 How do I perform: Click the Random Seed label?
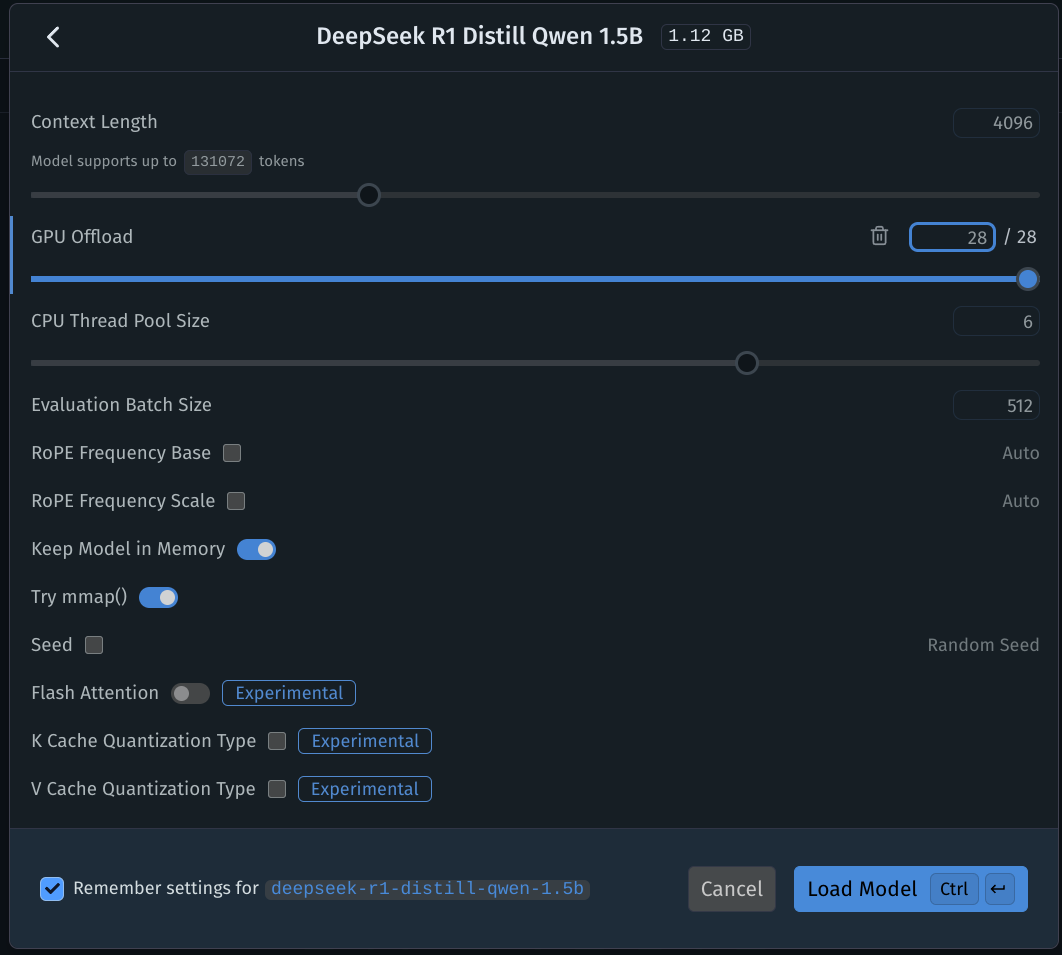[983, 645]
